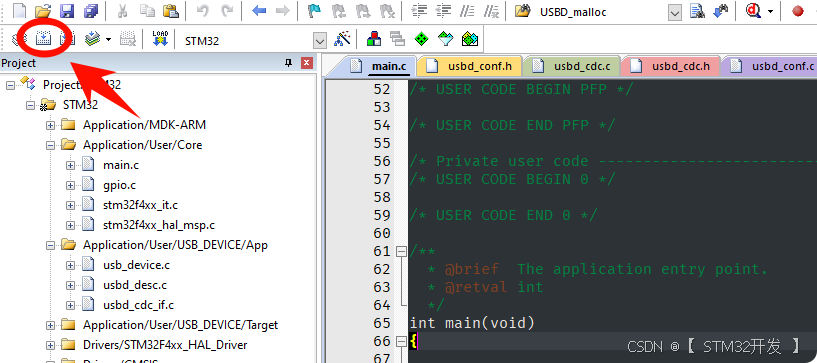Expand main.c includes in the project tree
817x363 pixels.
point(70,165)
